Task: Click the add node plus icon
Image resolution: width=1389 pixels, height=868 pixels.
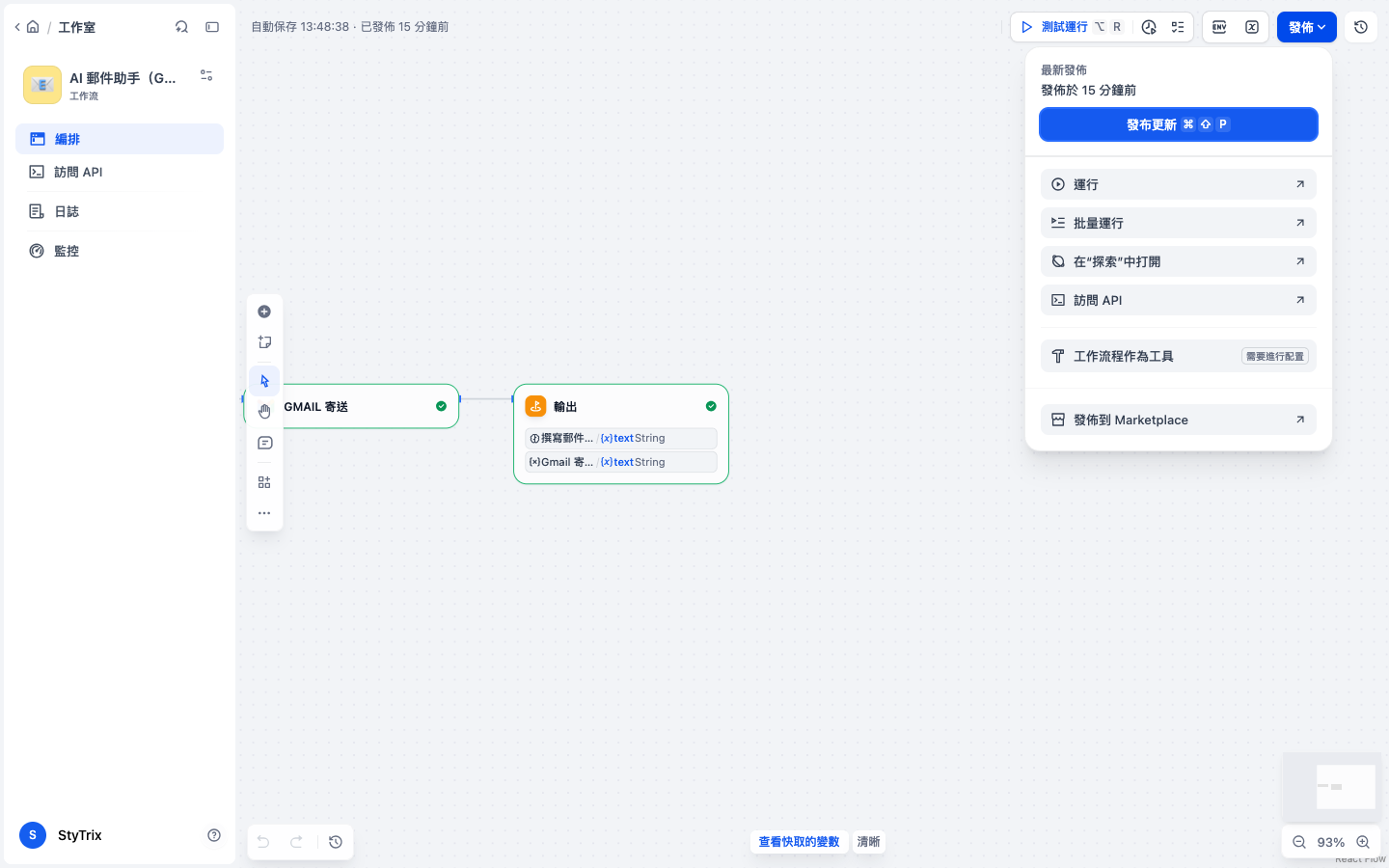Action: pyautogui.click(x=264, y=312)
